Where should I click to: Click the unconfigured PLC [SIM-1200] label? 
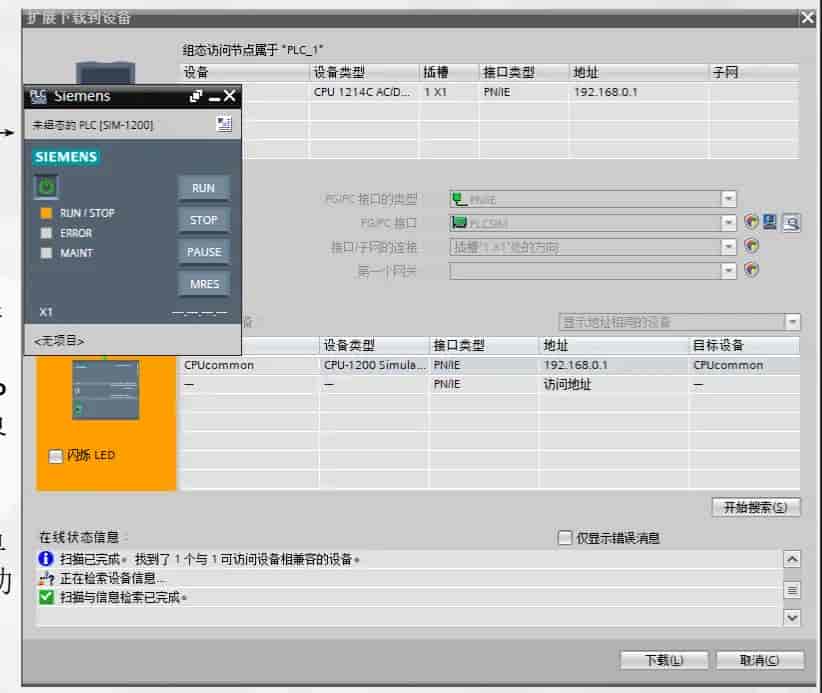click(x=92, y=125)
